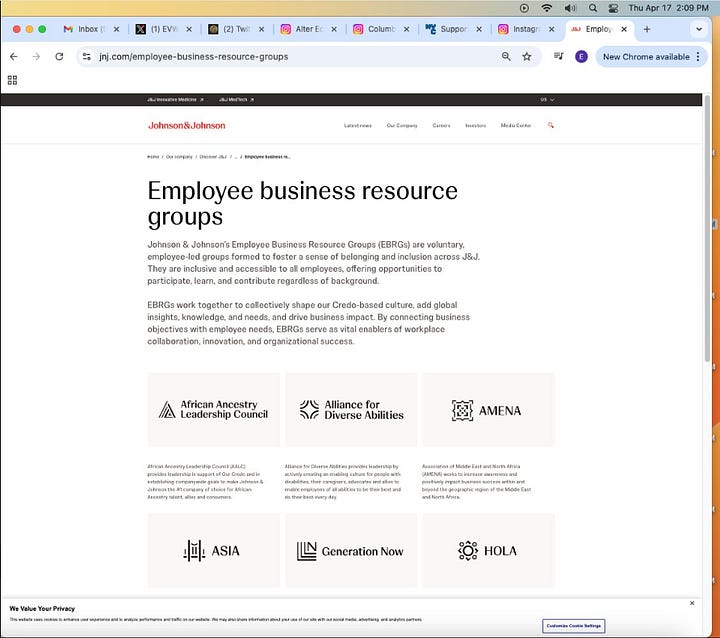Screen dimensions: 720x638
Task: Click the Johnson&Johnson logo
Action: click(186, 125)
